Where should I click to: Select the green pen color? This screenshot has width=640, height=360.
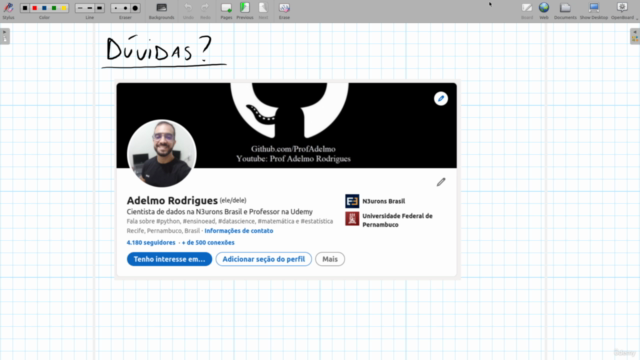pyautogui.click(x=54, y=8)
